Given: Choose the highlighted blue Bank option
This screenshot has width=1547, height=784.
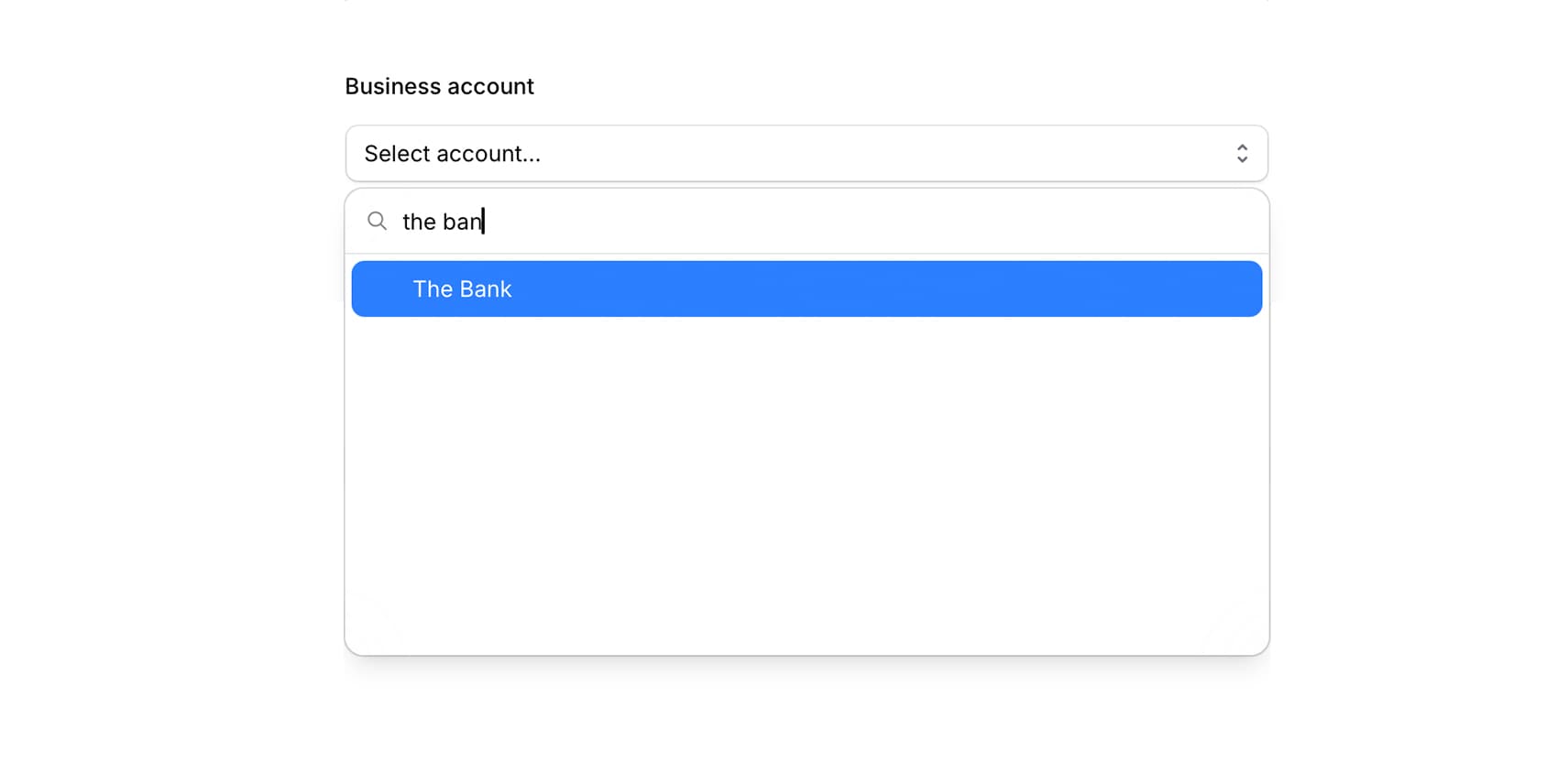Looking at the screenshot, I should (x=806, y=289).
